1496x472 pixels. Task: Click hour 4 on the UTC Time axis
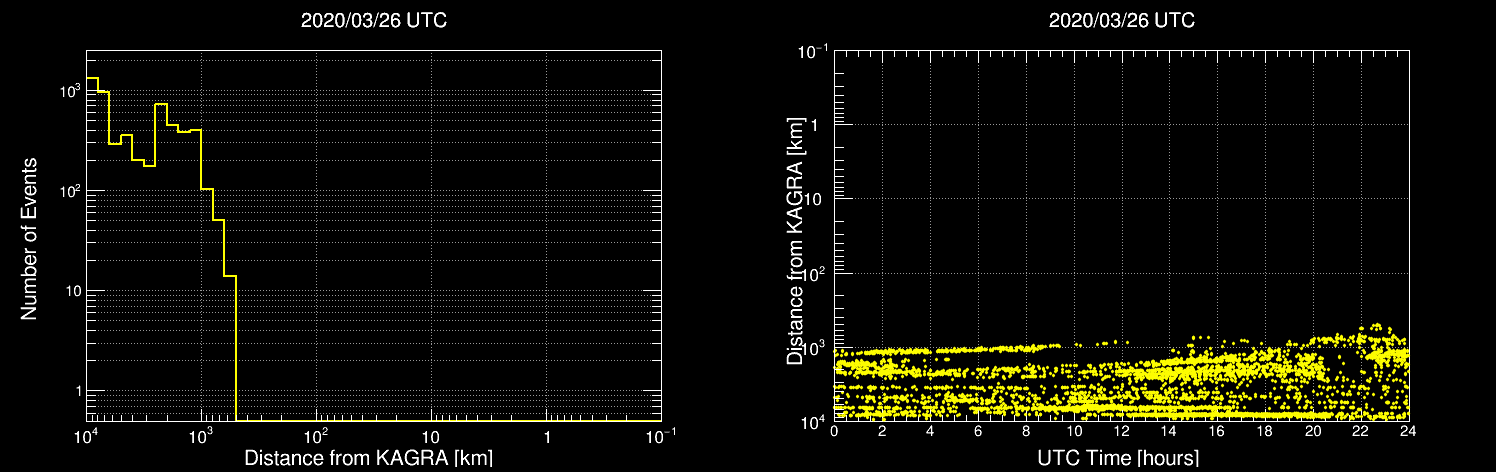coord(930,432)
